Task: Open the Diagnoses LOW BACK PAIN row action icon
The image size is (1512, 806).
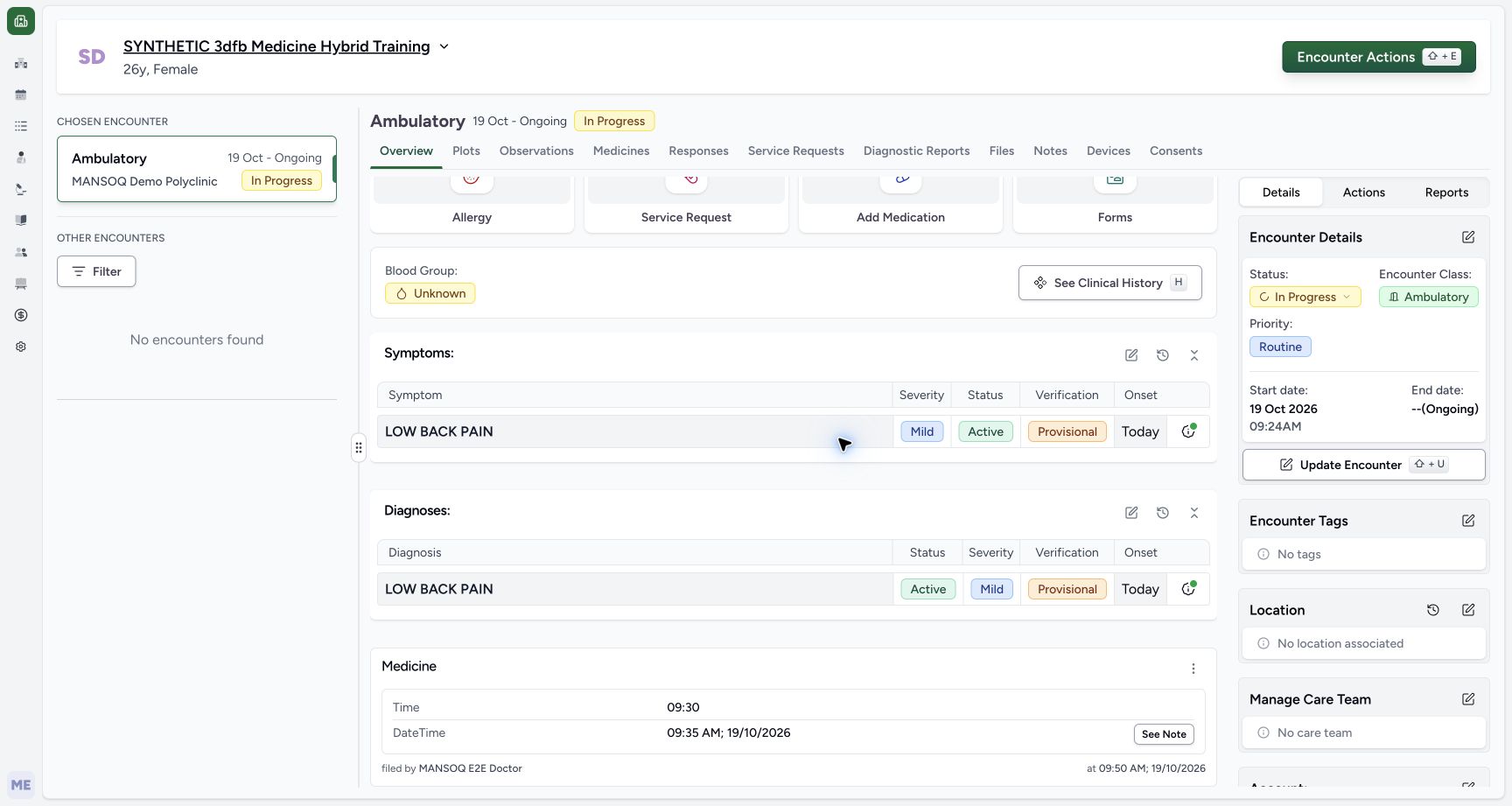Action: tap(1188, 589)
